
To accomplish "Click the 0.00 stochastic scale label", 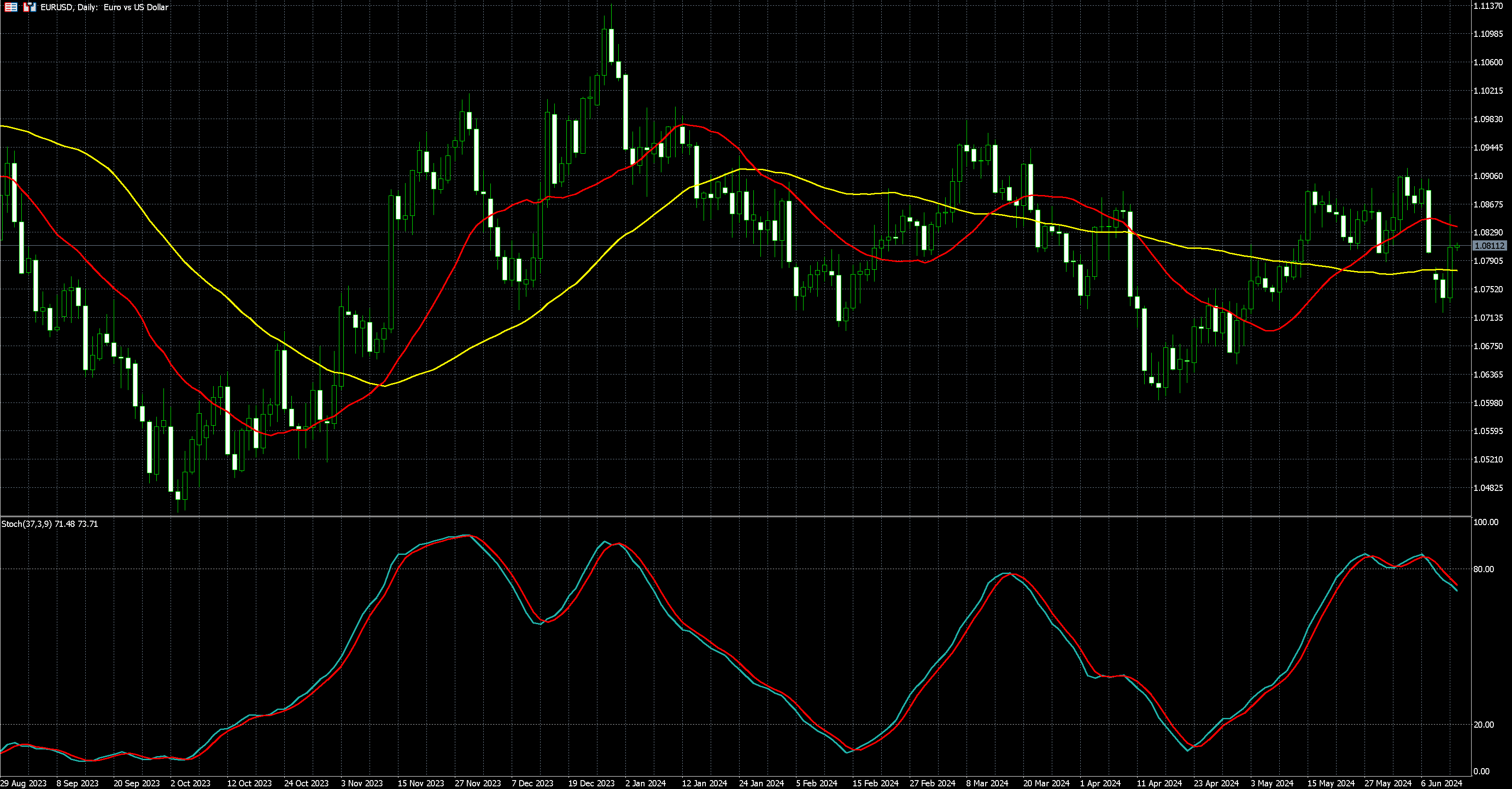I will [1481, 771].
